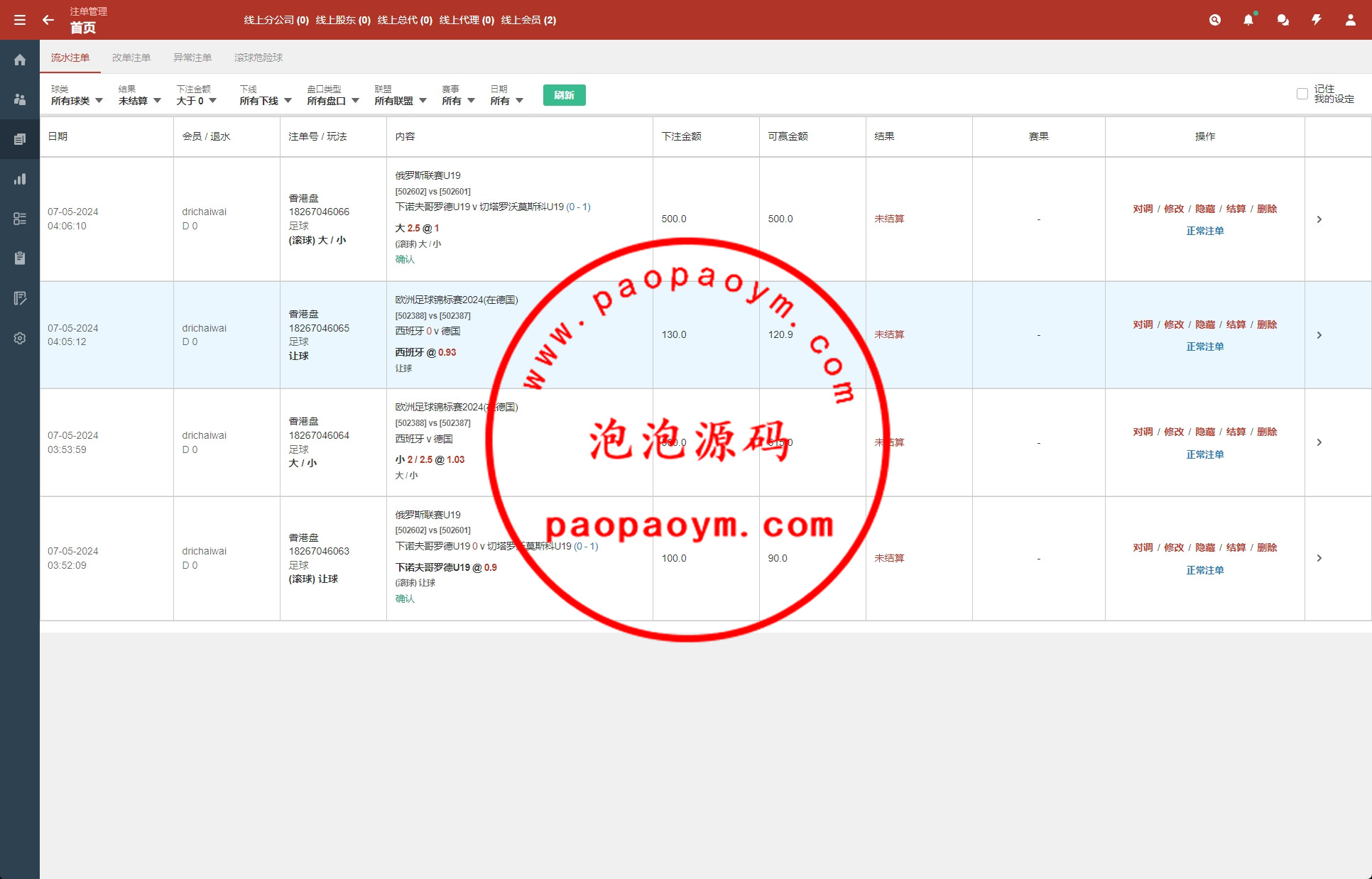Image resolution: width=1372 pixels, height=879 pixels.
Task: Click the 下注金额 column header
Action: (681, 136)
